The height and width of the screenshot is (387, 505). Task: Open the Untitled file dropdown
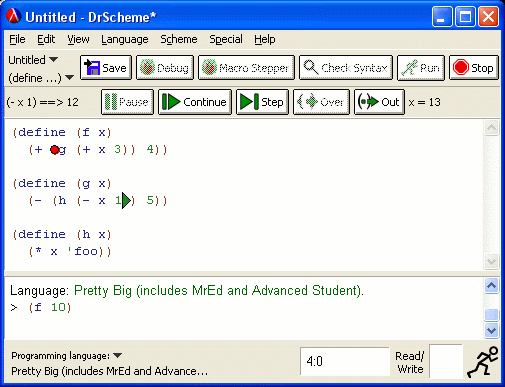point(33,60)
